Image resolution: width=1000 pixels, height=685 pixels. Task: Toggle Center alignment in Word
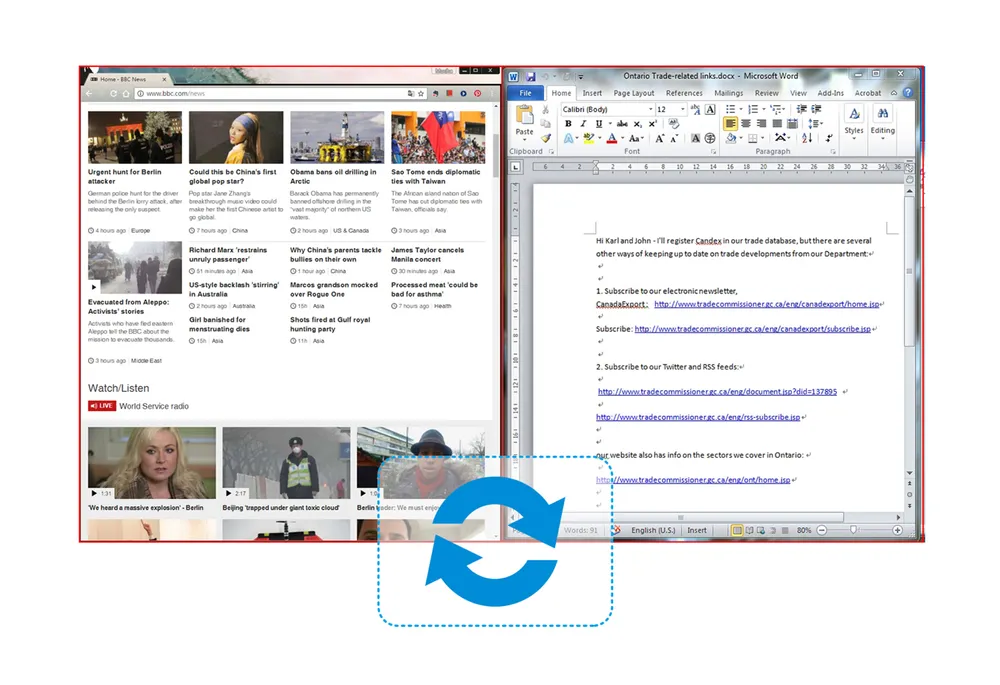click(x=746, y=124)
